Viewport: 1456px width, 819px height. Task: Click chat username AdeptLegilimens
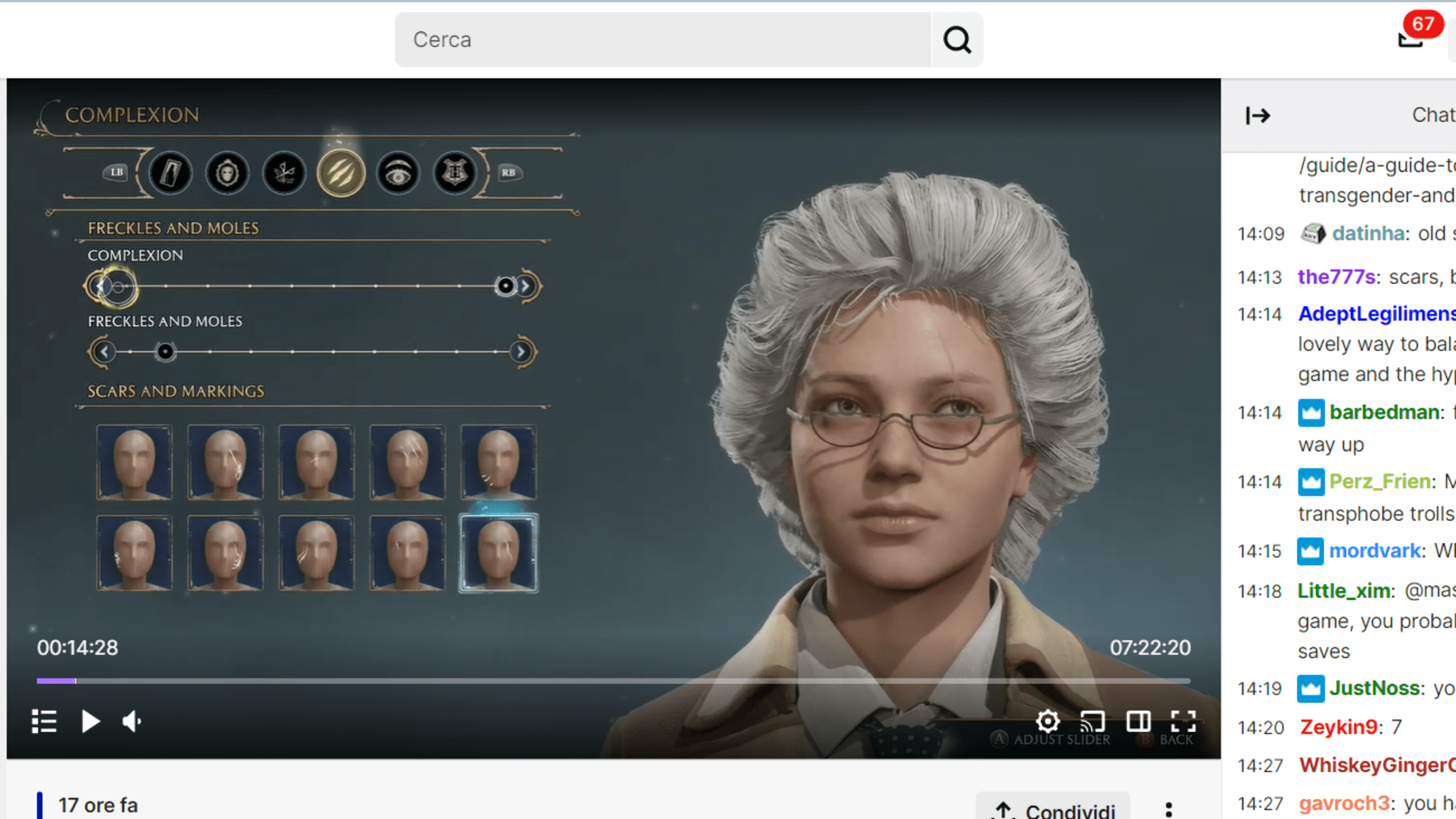coord(1376,314)
